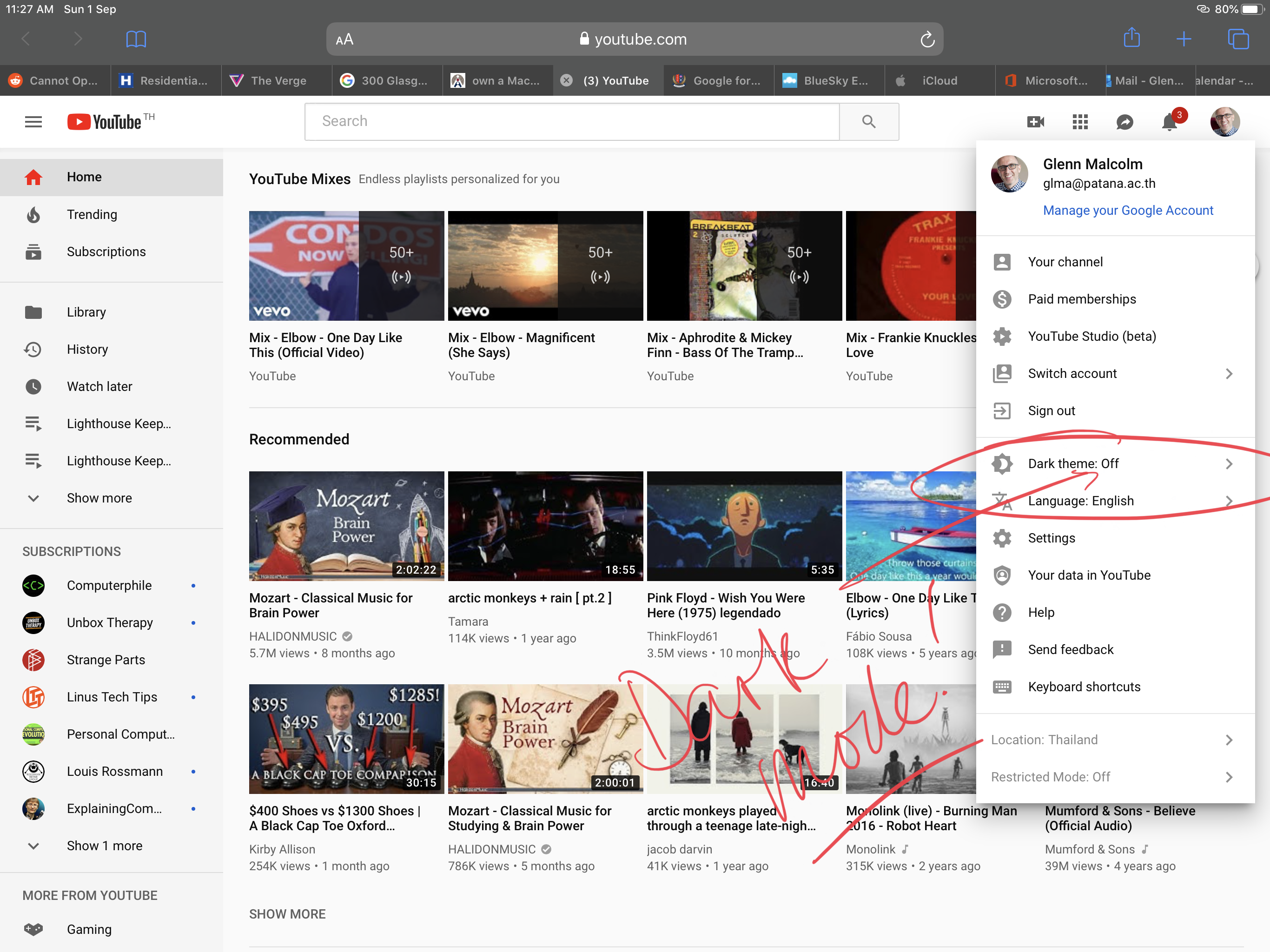Image resolution: width=1270 pixels, height=952 pixels.
Task: Expand the Language: English option
Action: tap(1115, 501)
